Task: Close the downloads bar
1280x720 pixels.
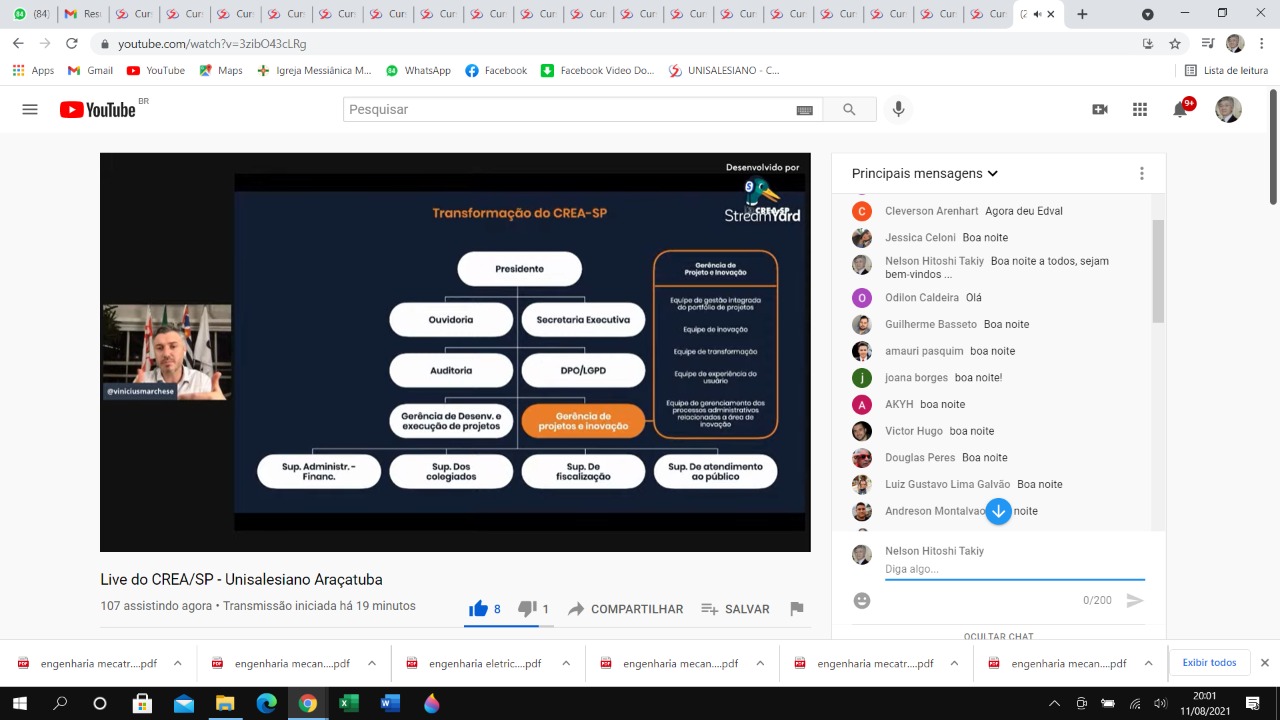Action: point(1264,663)
